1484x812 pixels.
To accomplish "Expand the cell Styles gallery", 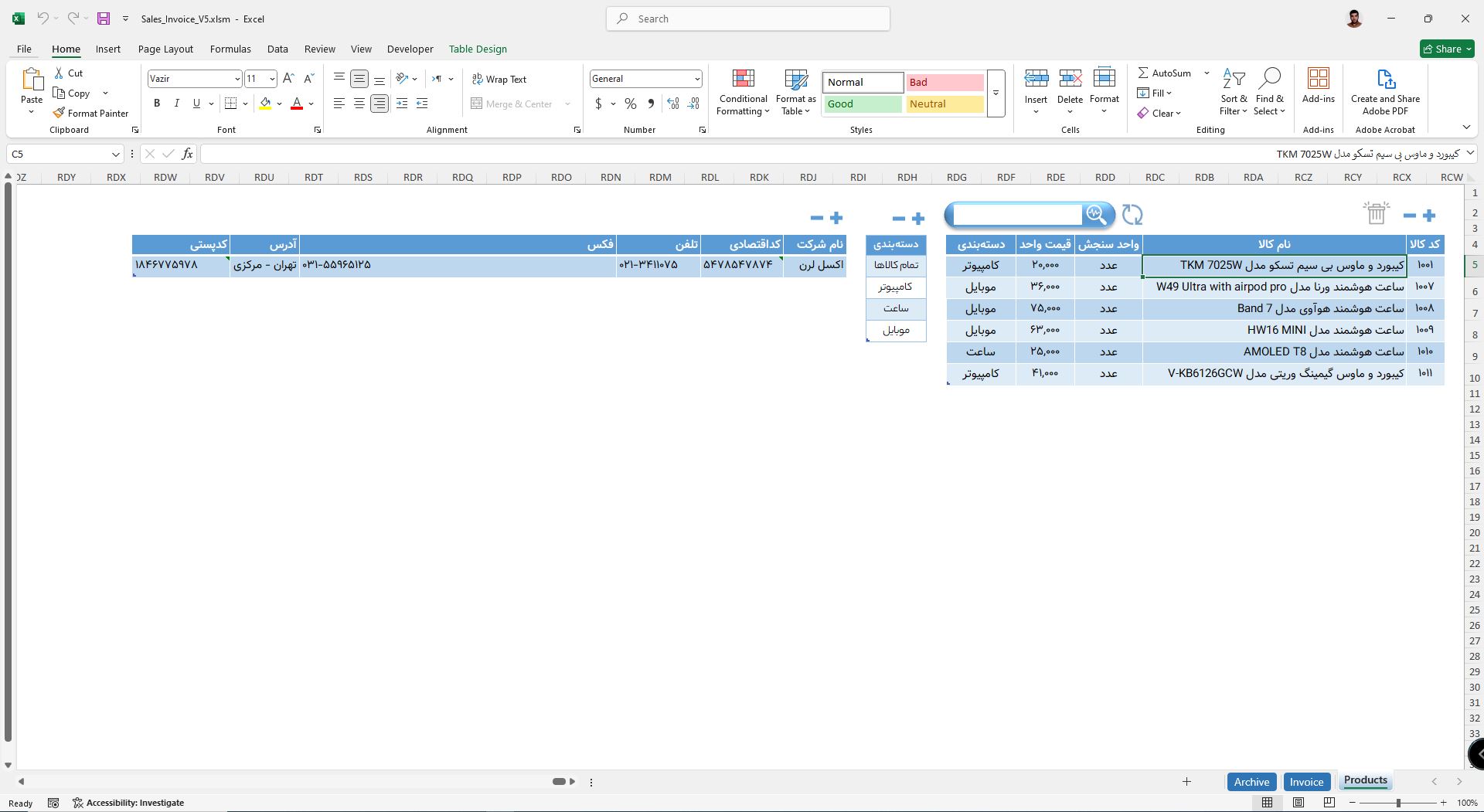I will pyautogui.click(x=996, y=93).
